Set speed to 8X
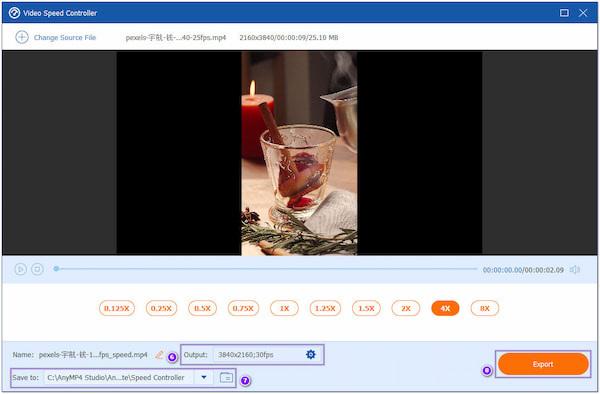This screenshot has height=394, width=600. [485, 308]
